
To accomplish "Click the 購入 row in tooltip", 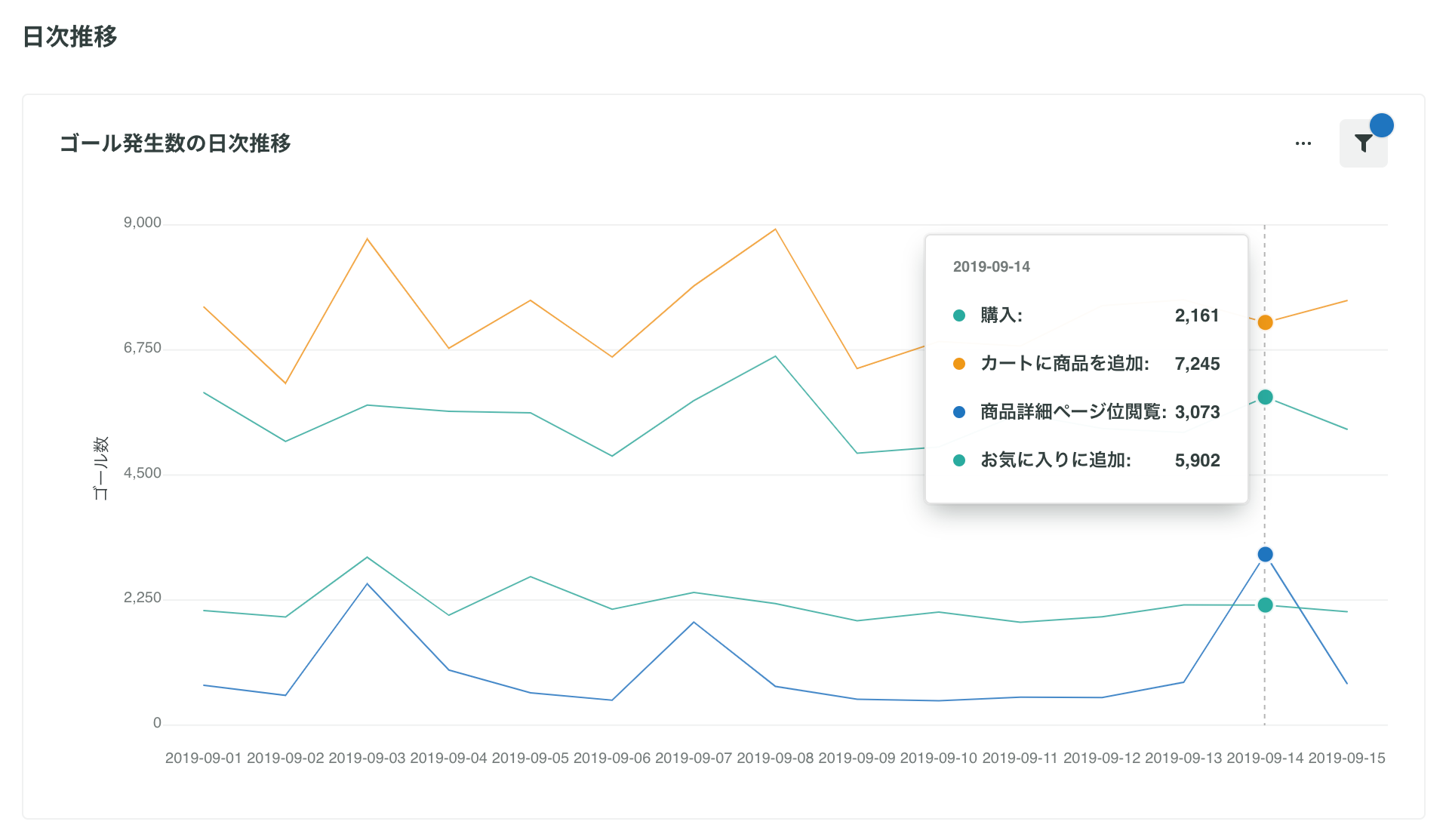I will [1086, 315].
